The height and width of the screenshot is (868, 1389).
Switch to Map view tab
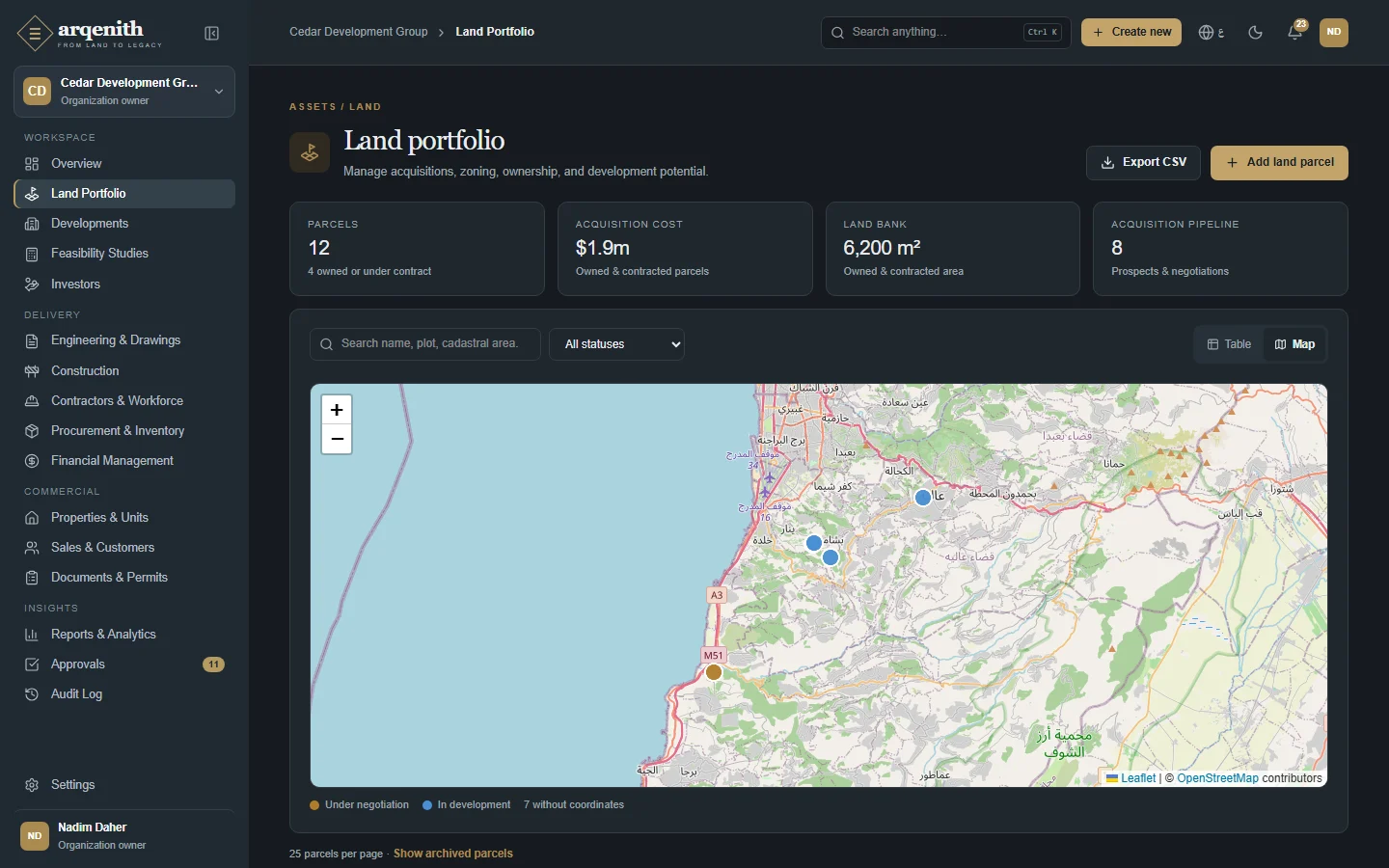tap(1294, 344)
